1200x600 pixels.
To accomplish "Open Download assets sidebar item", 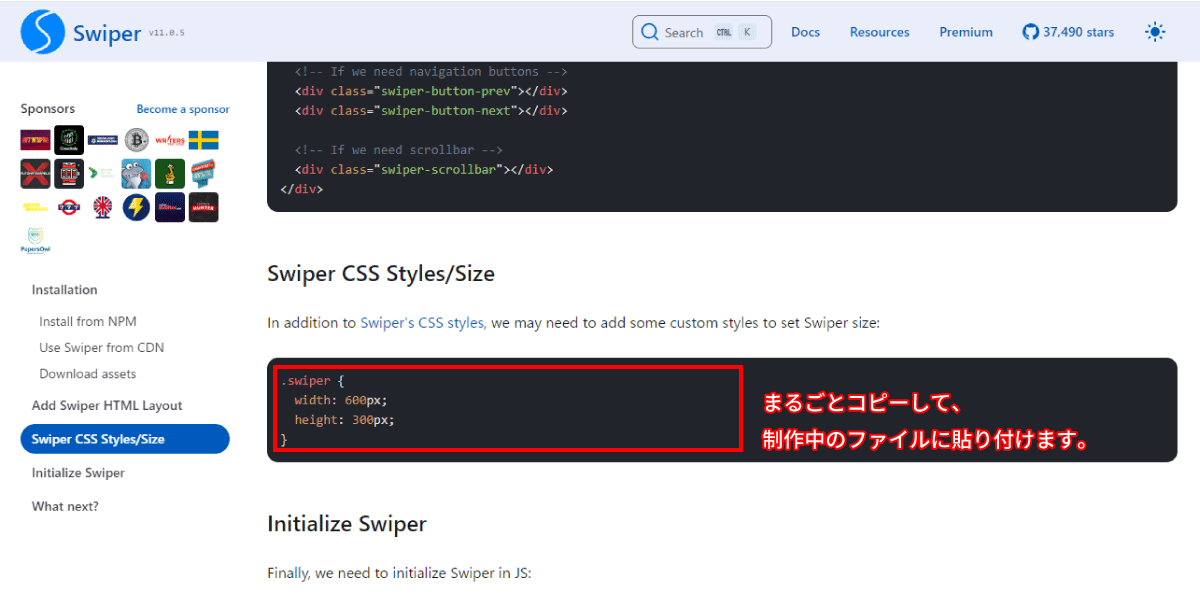I will (88, 374).
